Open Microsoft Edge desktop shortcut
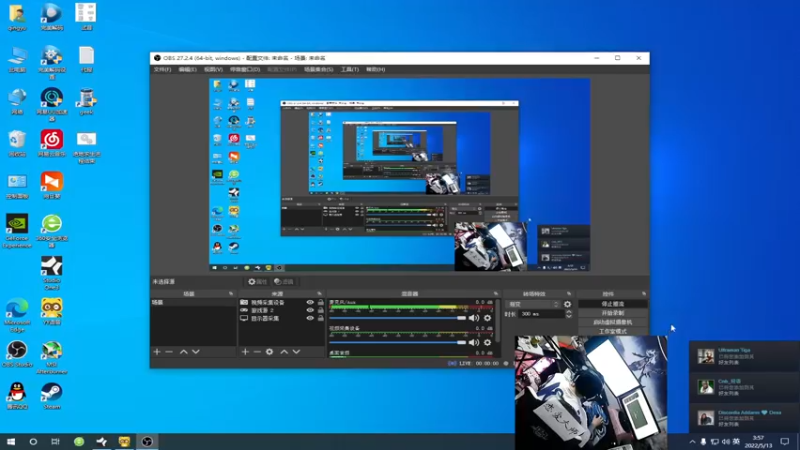Viewport: 800px width, 450px height. click(17, 315)
